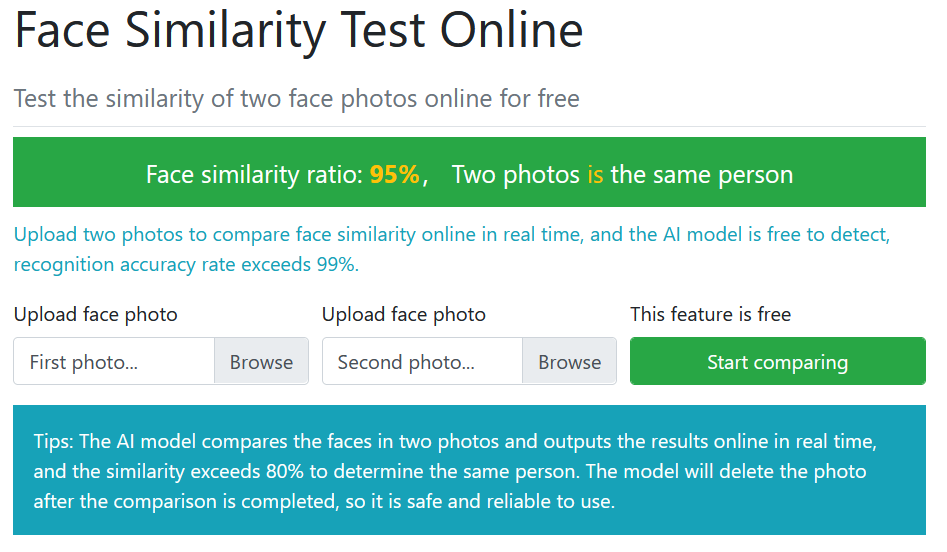Click the yellow 95% similarity value
This screenshot has height=552, width=947.
coord(394,175)
